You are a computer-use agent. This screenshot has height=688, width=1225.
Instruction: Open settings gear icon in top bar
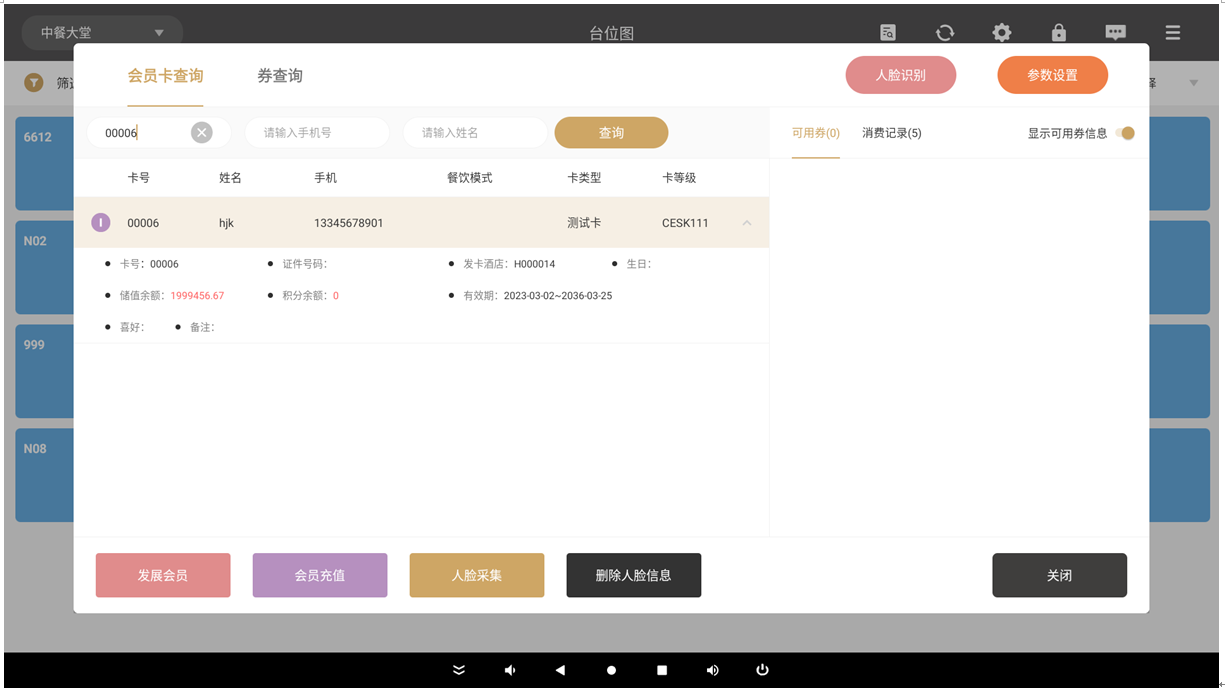click(1002, 32)
